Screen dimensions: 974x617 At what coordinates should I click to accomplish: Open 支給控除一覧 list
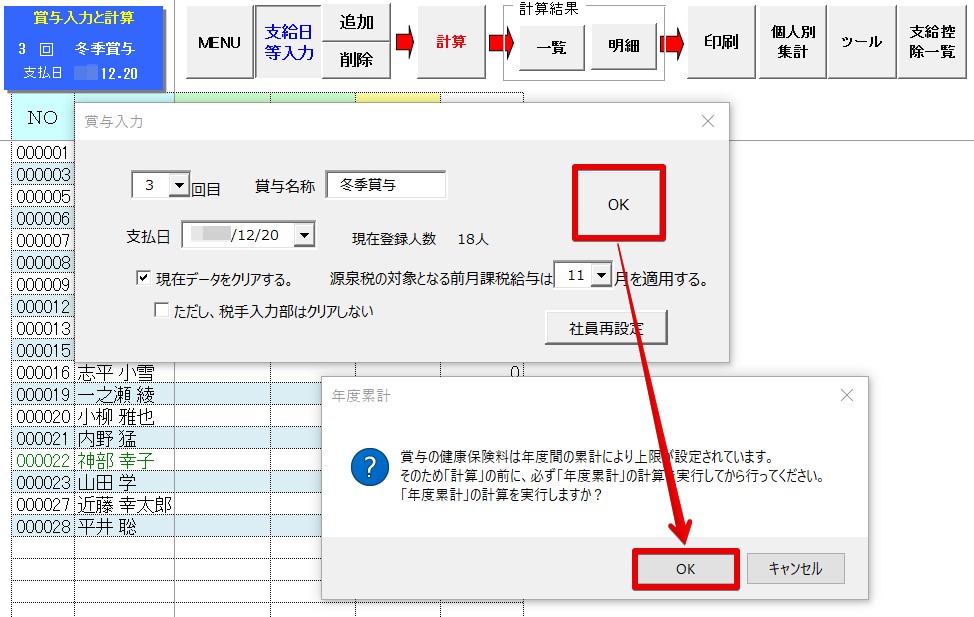tap(932, 42)
